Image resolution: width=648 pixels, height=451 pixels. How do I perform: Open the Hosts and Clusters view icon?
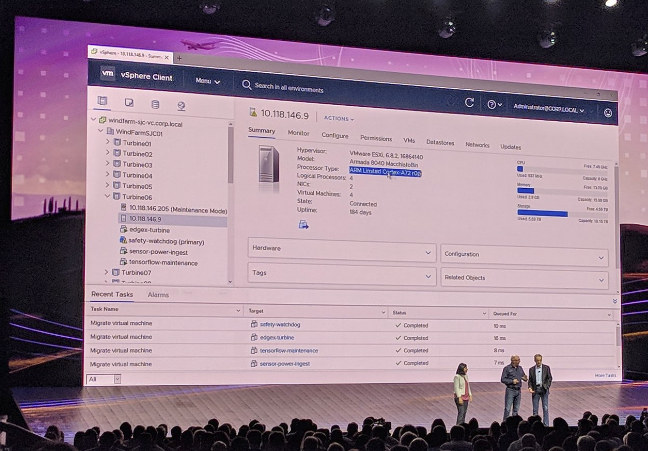(x=102, y=100)
